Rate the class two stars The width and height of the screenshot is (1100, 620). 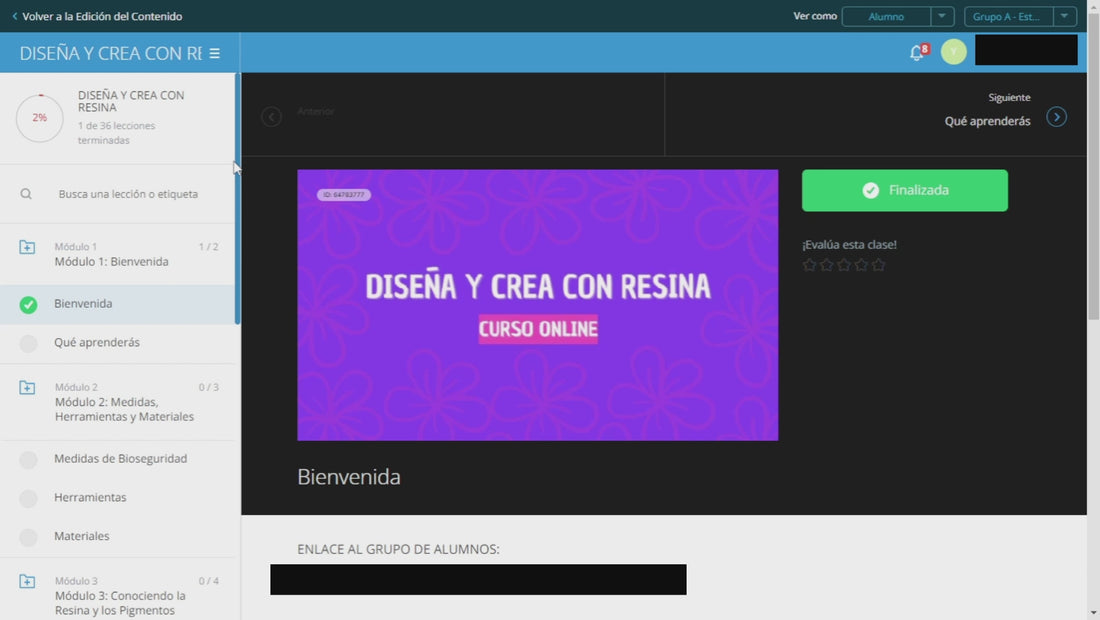826,265
